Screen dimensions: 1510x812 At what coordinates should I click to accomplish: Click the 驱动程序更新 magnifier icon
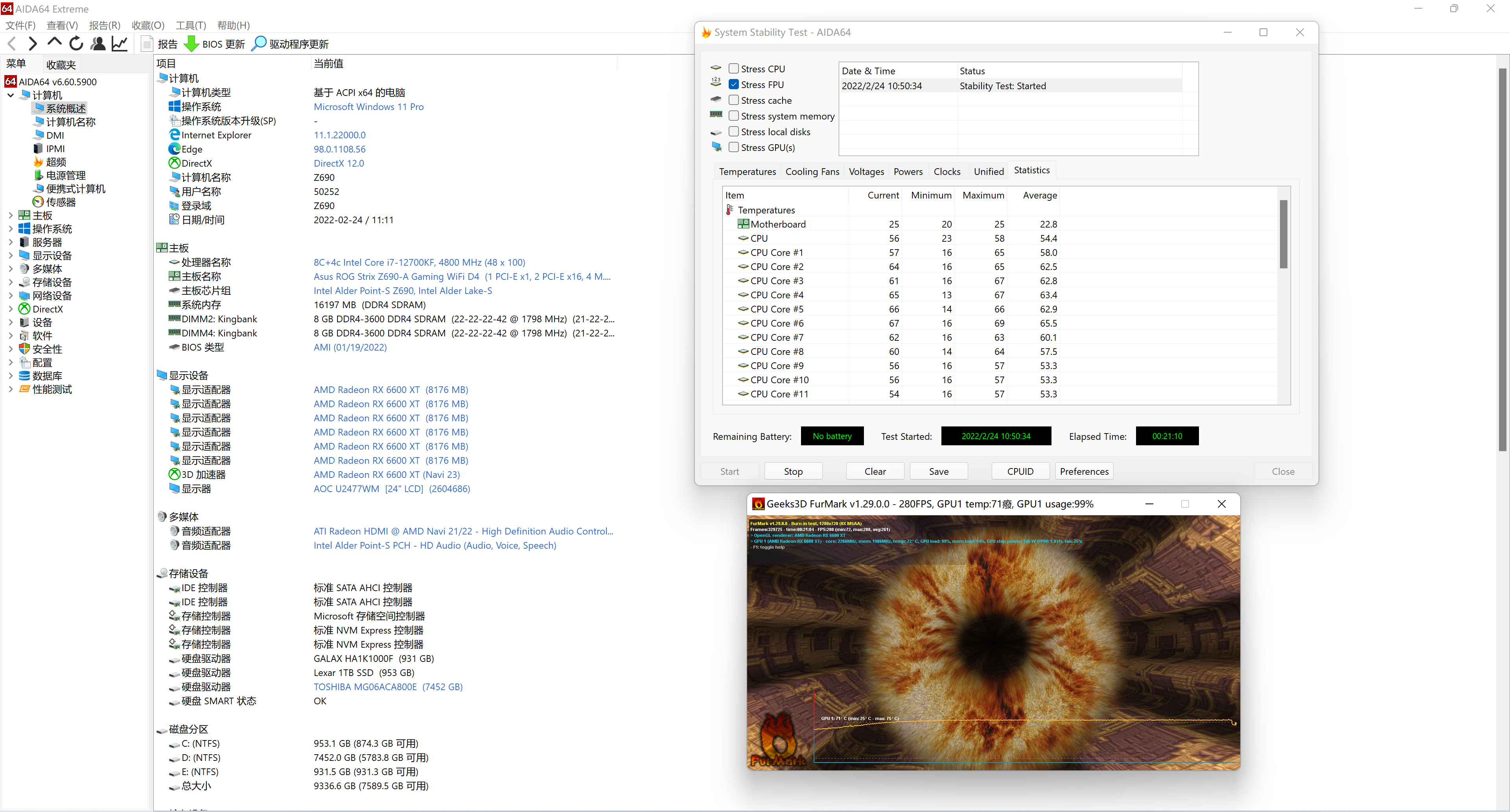click(258, 43)
